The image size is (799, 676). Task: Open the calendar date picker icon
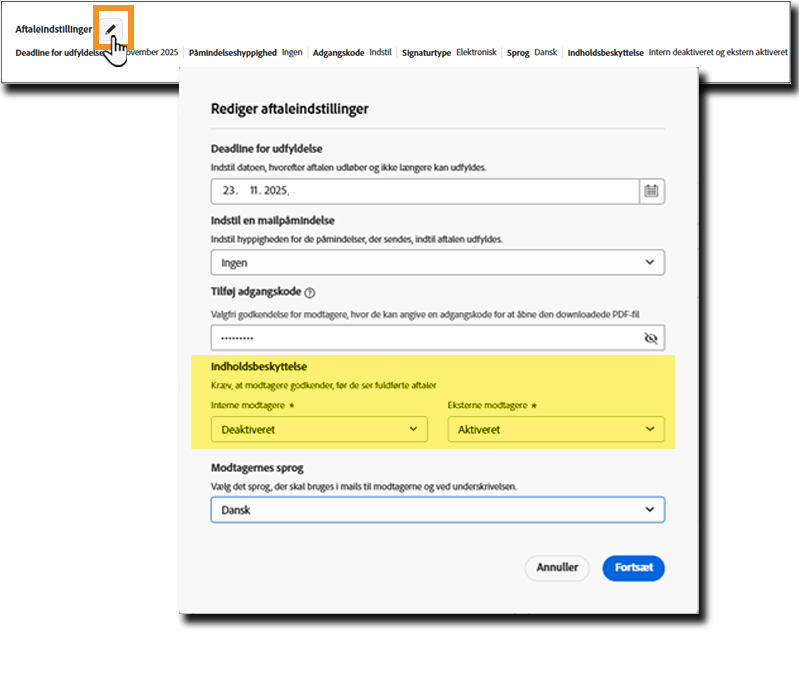tap(651, 191)
